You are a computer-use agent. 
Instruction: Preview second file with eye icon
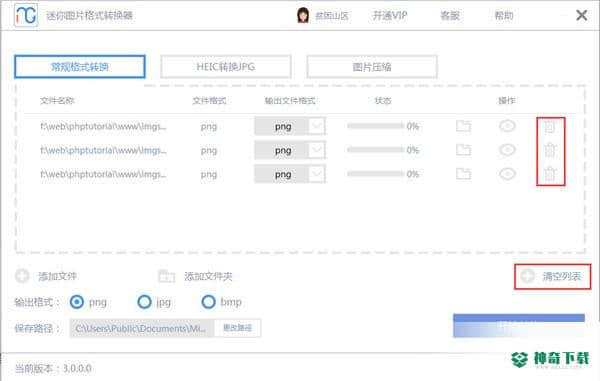coord(507,150)
